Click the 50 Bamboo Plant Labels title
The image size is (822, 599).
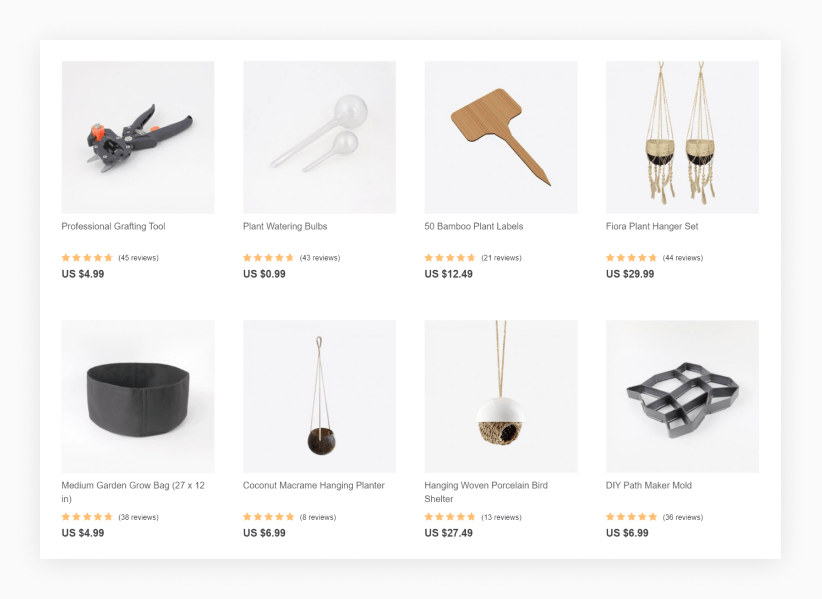pyautogui.click(x=474, y=226)
